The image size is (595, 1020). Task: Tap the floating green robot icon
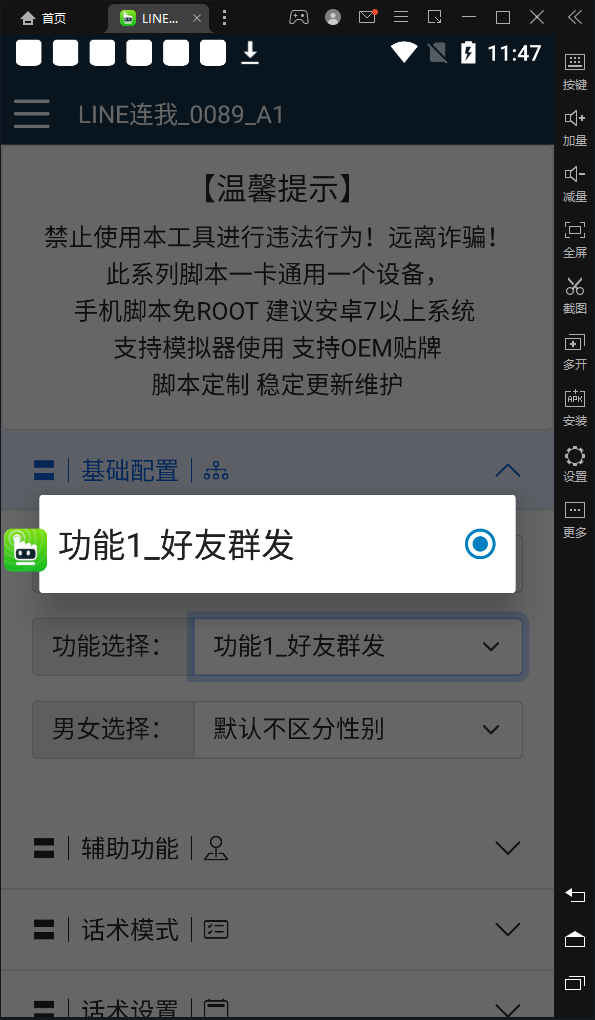point(25,550)
